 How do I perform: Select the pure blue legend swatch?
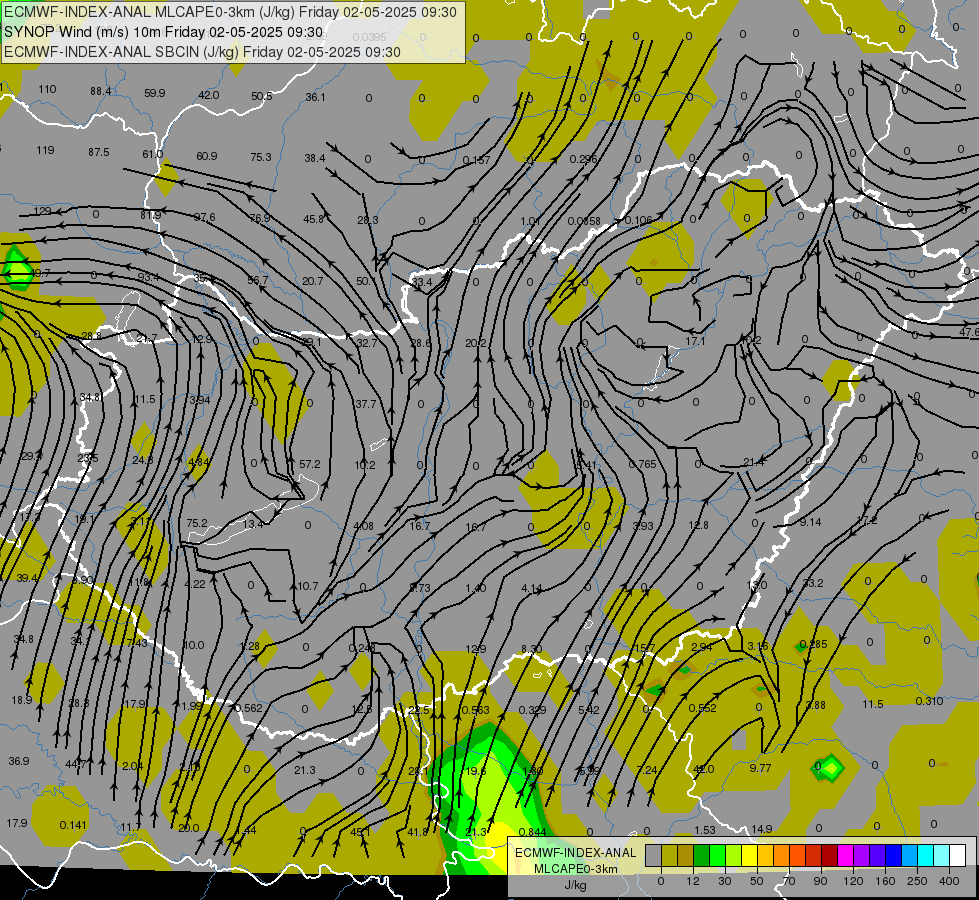coord(894,856)
